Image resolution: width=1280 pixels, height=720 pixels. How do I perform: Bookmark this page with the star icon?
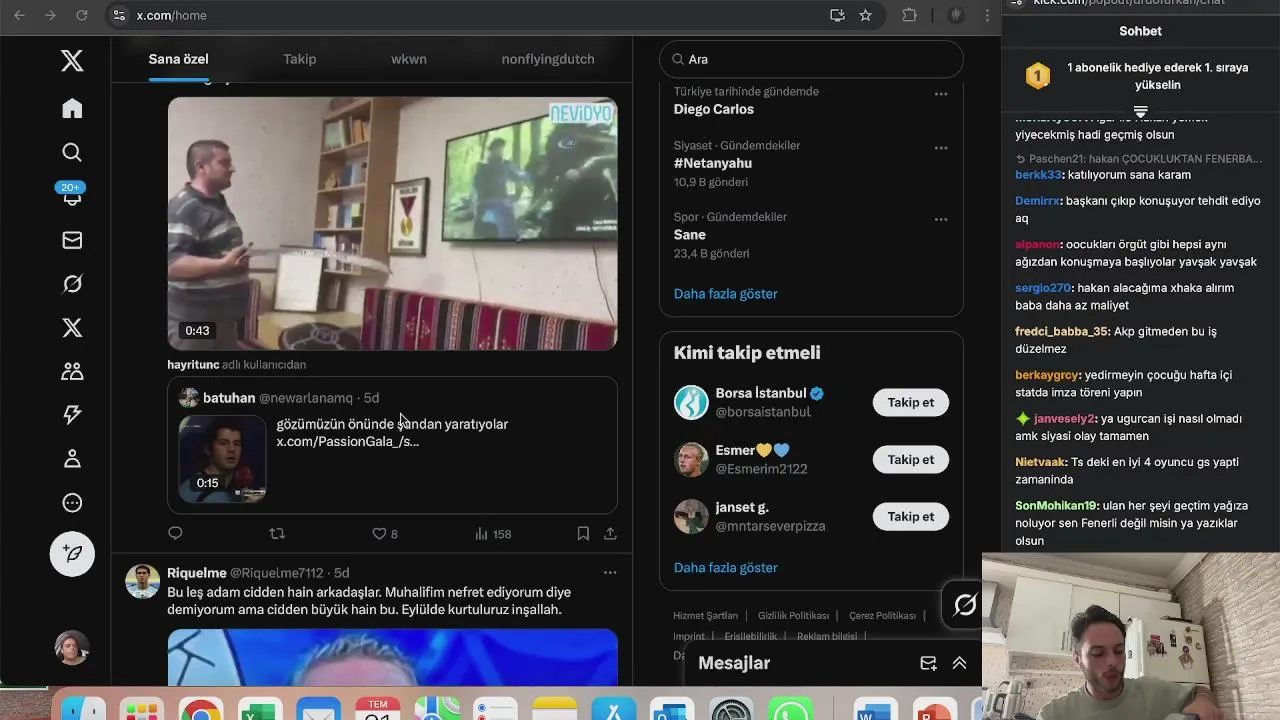click(x=866, y=15)
